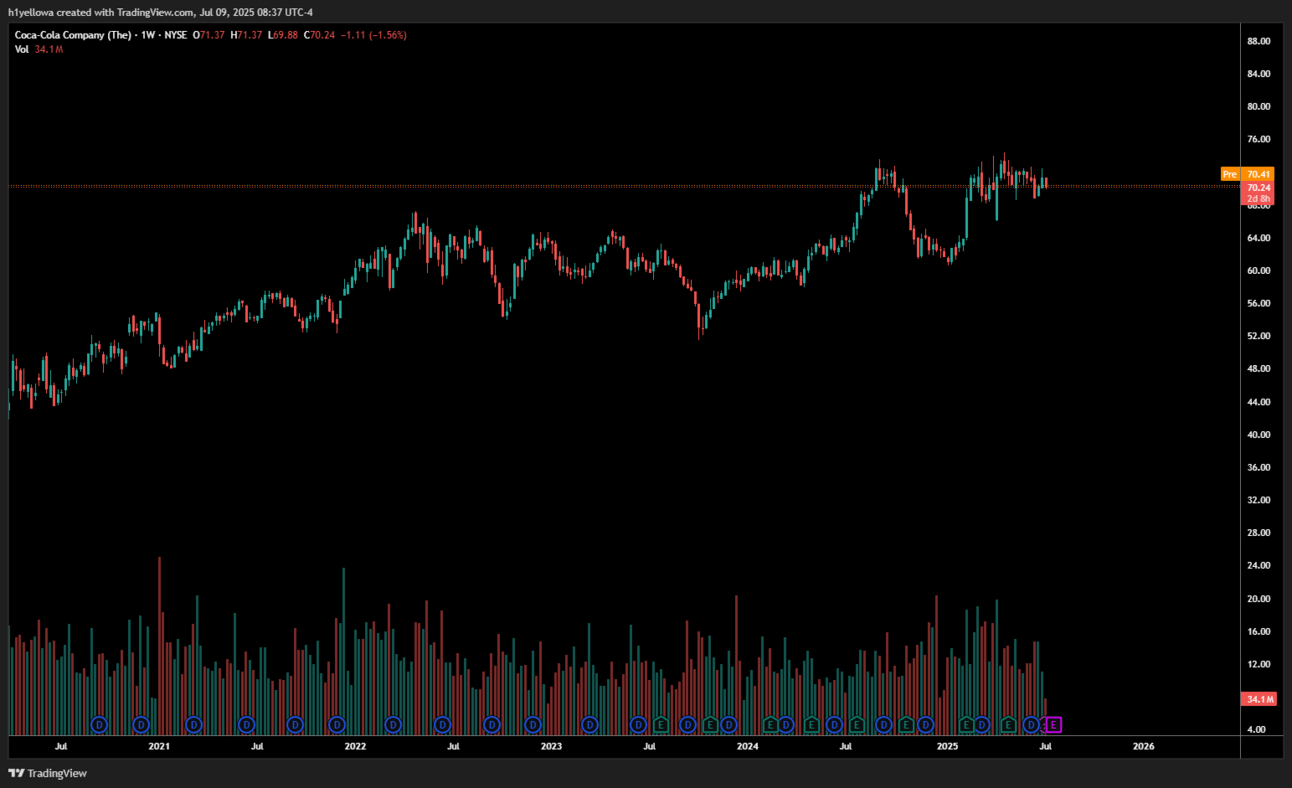Viewport: 1292px width, 788px height.
Task: Click the leftmost green earnings E marker
Action: (661, 724)
